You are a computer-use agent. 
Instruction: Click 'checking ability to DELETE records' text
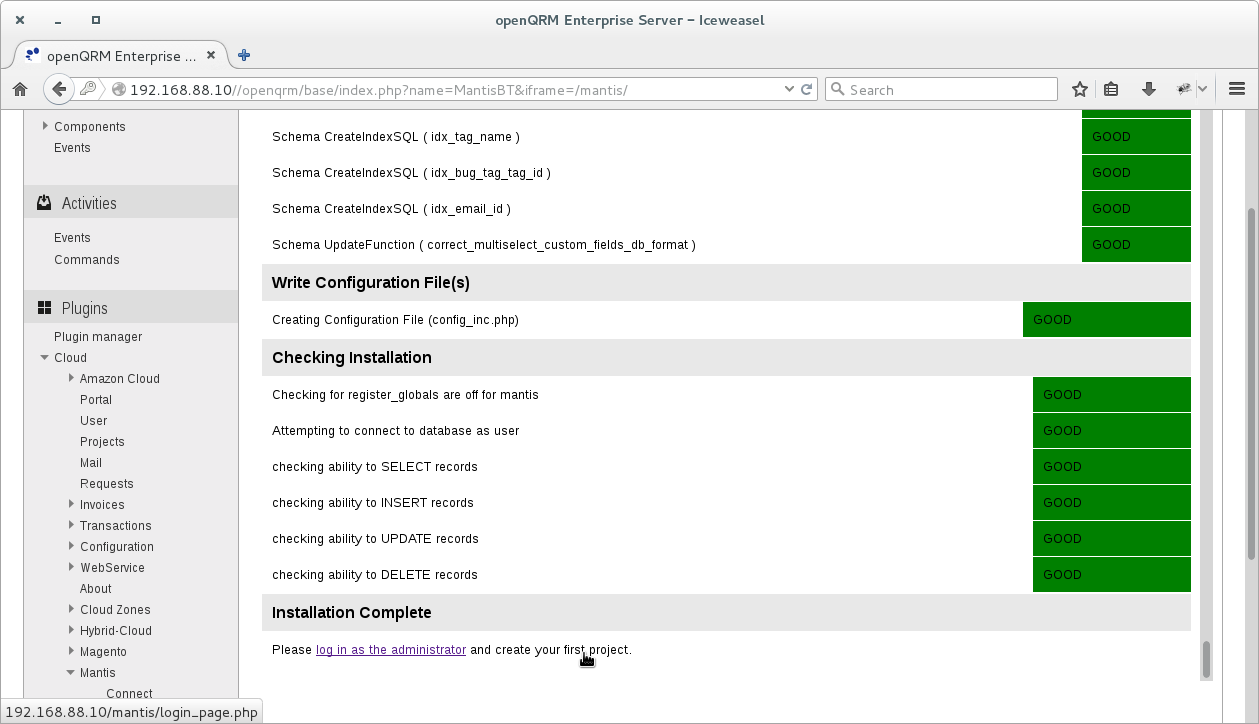click(375, 575)
